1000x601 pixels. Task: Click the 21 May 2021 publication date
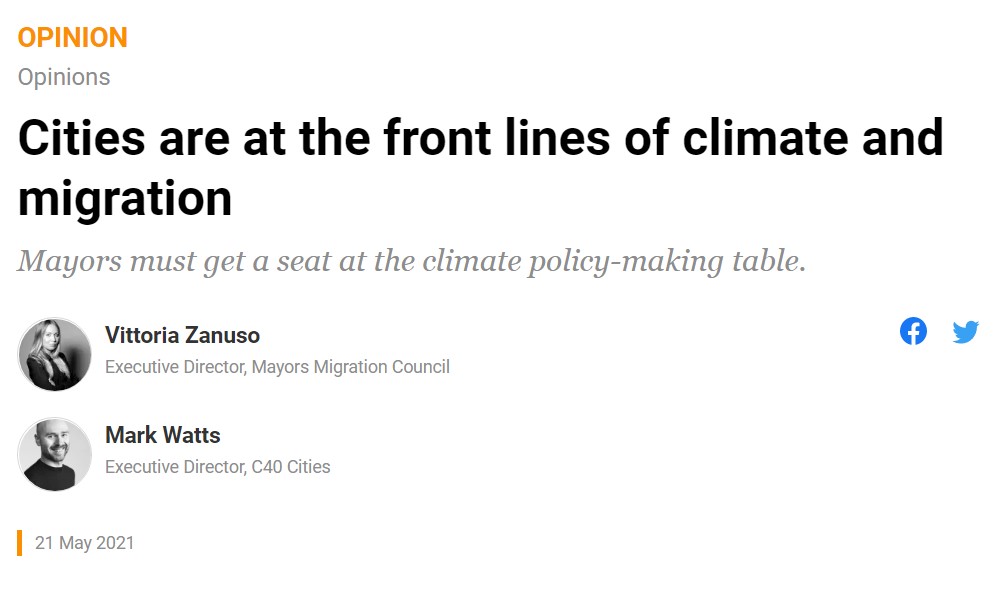85,543
